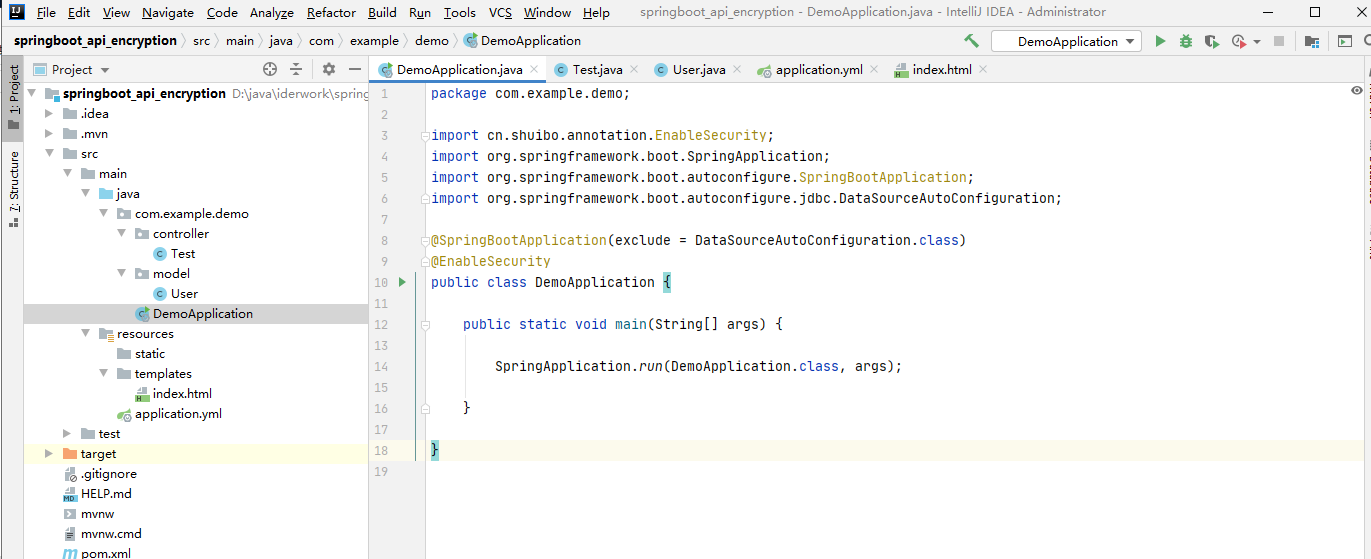Click locate/scroll-from-source target icon in Project panel
The height and width of the screenshot is (559, 1371).
coord(269,69)
